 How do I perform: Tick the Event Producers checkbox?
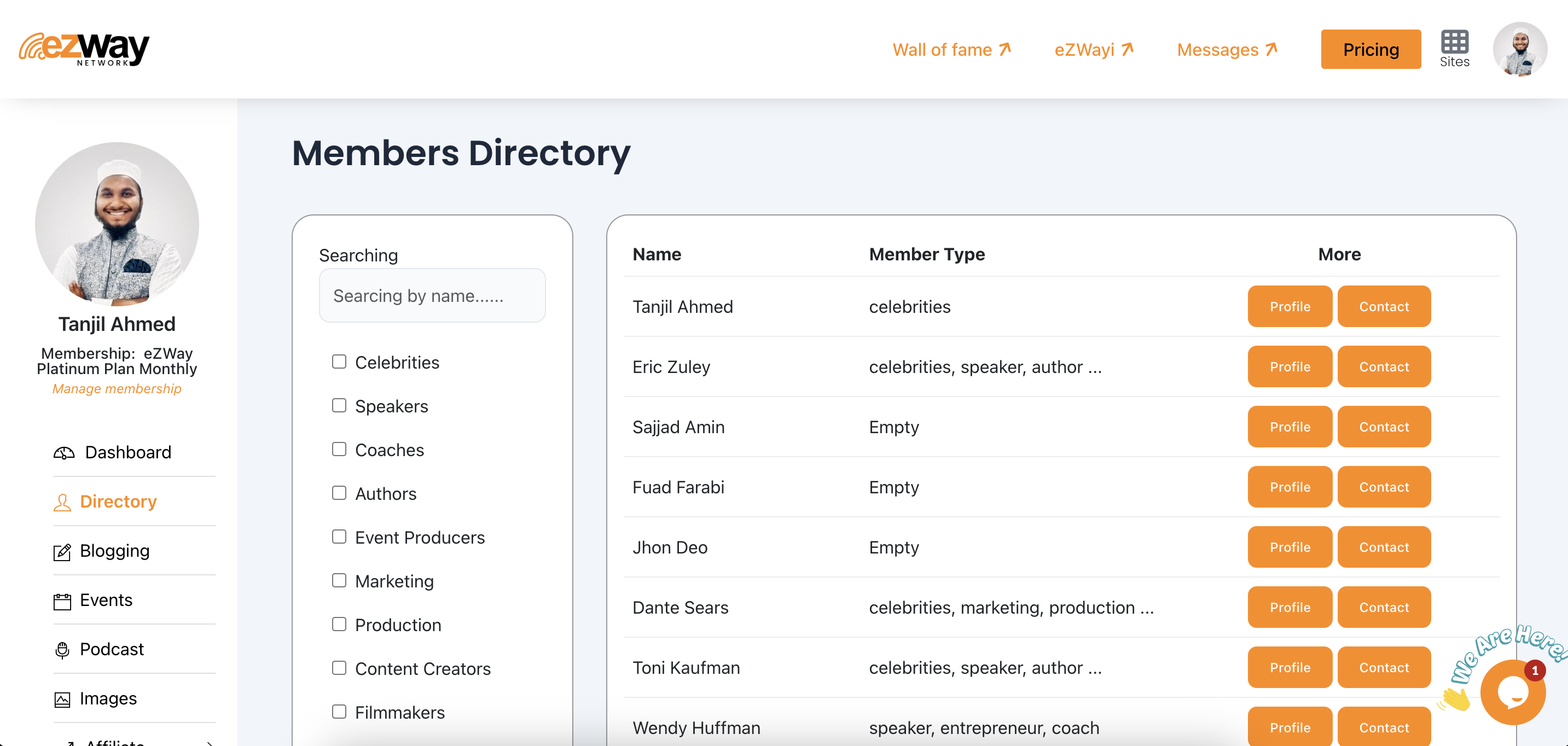click(339, 537)
